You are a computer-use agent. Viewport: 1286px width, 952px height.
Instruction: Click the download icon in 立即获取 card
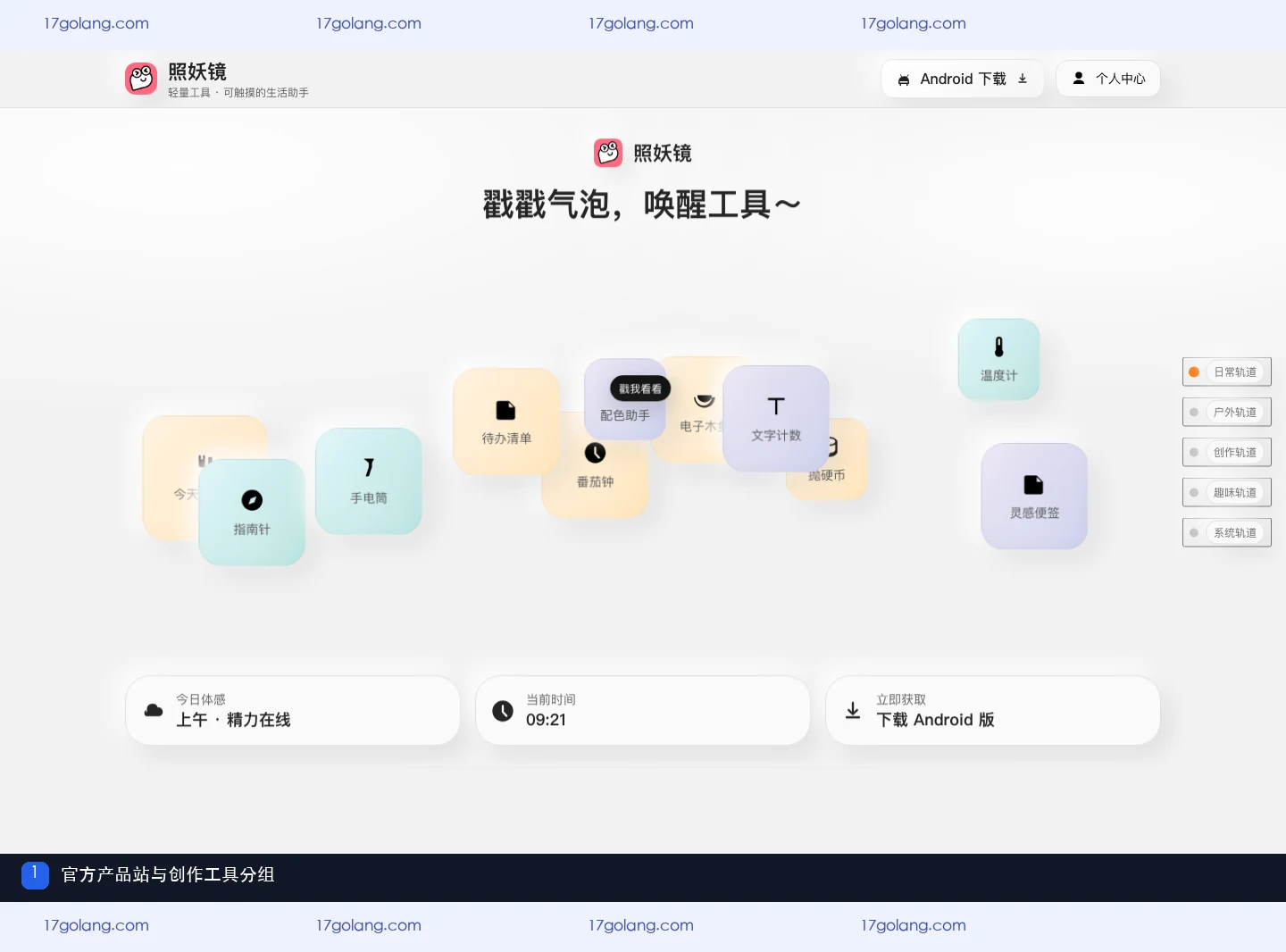pos(853,710)
